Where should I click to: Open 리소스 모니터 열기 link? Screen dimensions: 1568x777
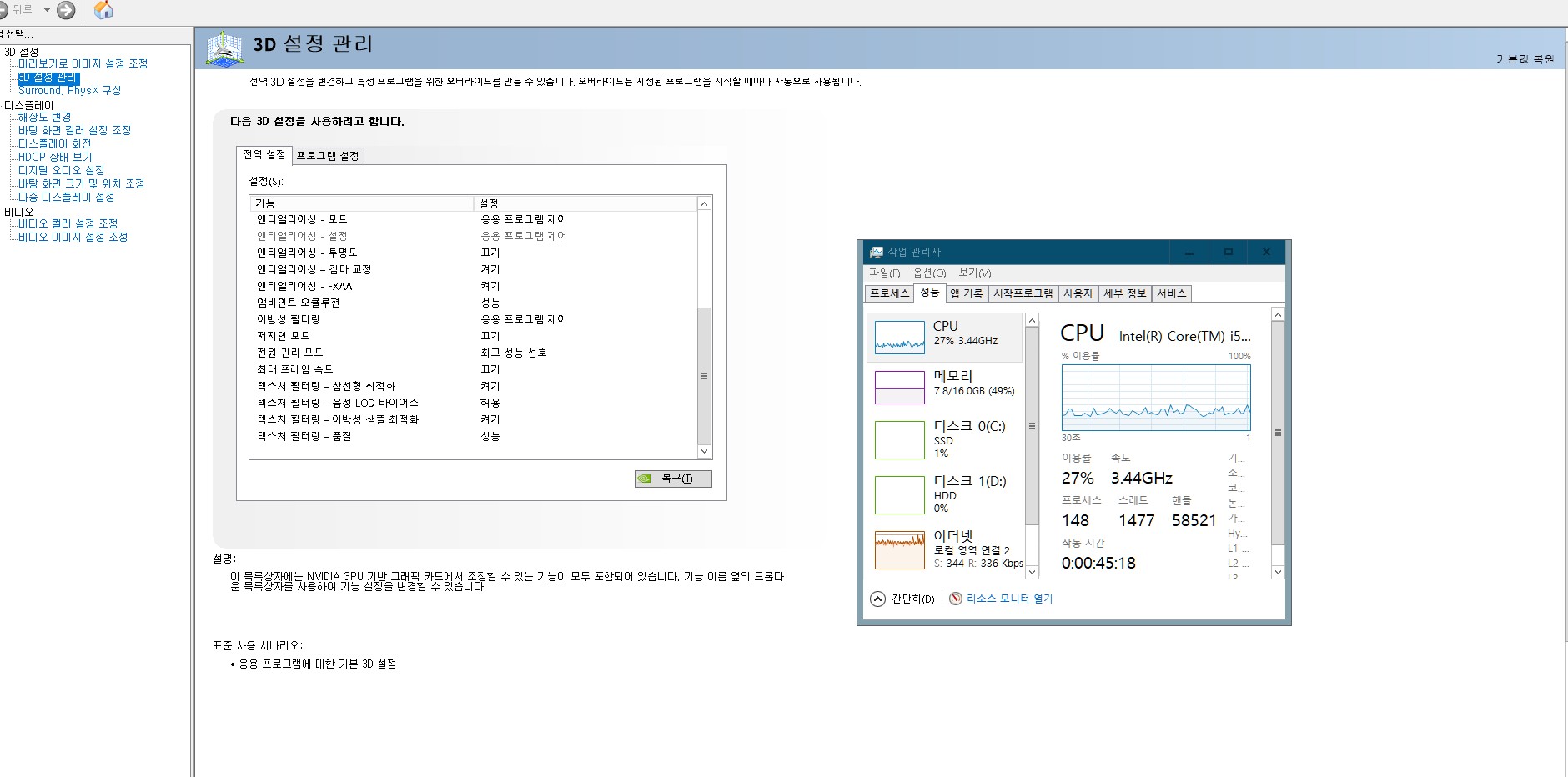pyautogui.click(x=1009, y=599)
